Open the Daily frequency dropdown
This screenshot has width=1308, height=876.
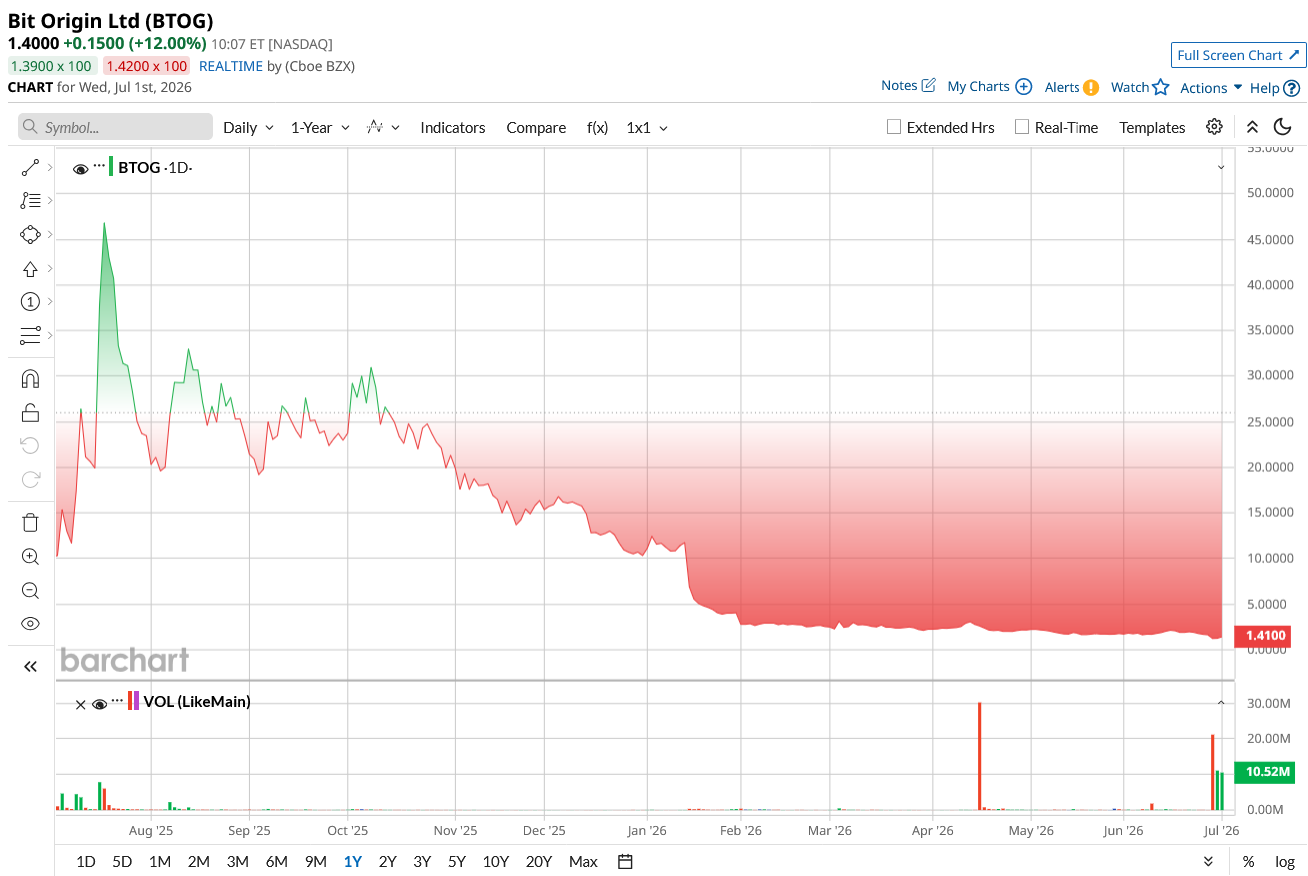pos(248,127)
